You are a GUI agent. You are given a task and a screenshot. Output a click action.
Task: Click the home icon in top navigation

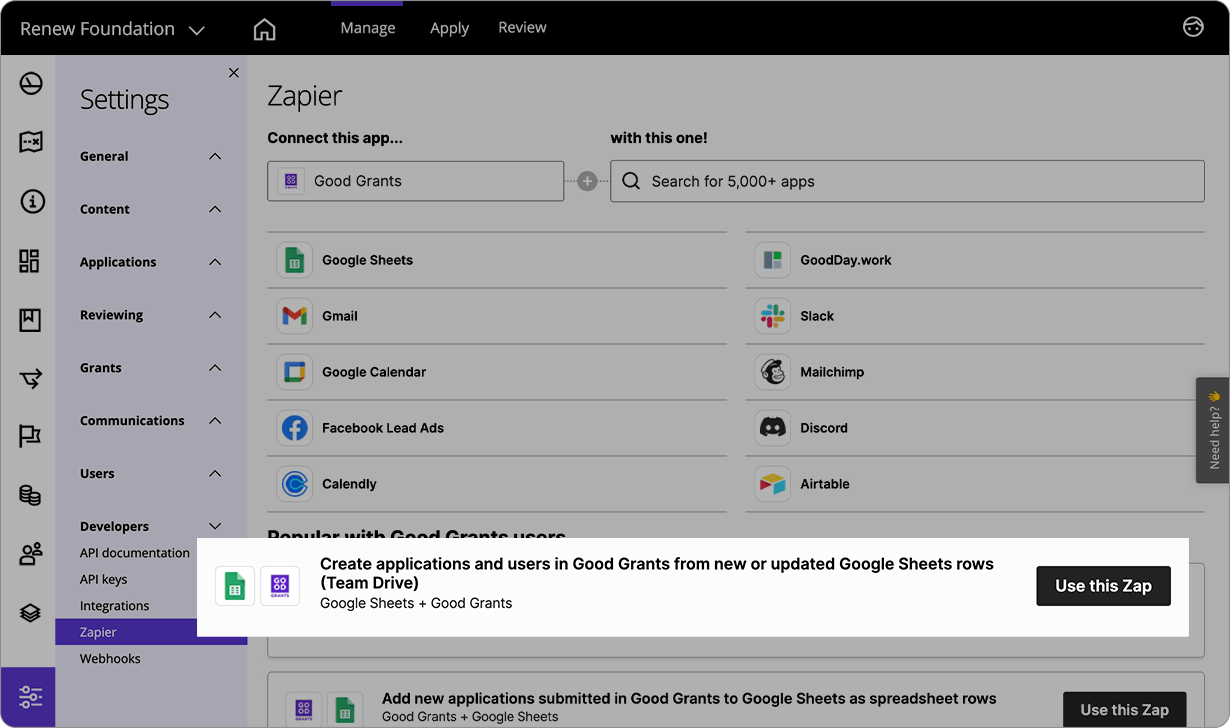click(264, 29)
